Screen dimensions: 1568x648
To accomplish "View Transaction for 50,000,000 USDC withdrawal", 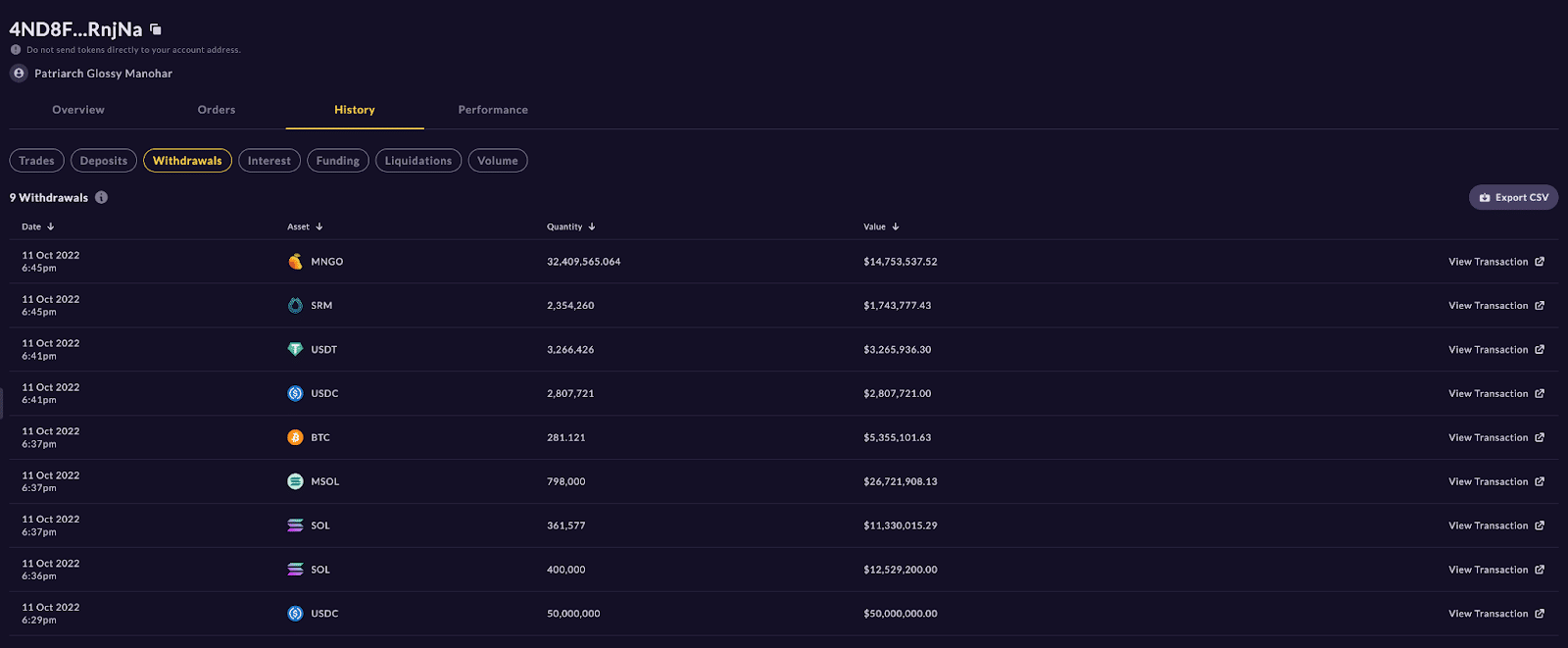I will click(1496, 614).
